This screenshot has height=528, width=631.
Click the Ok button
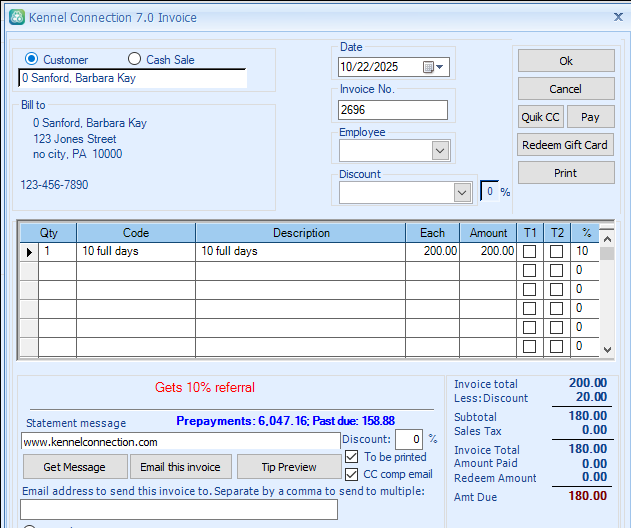[566, 61]
